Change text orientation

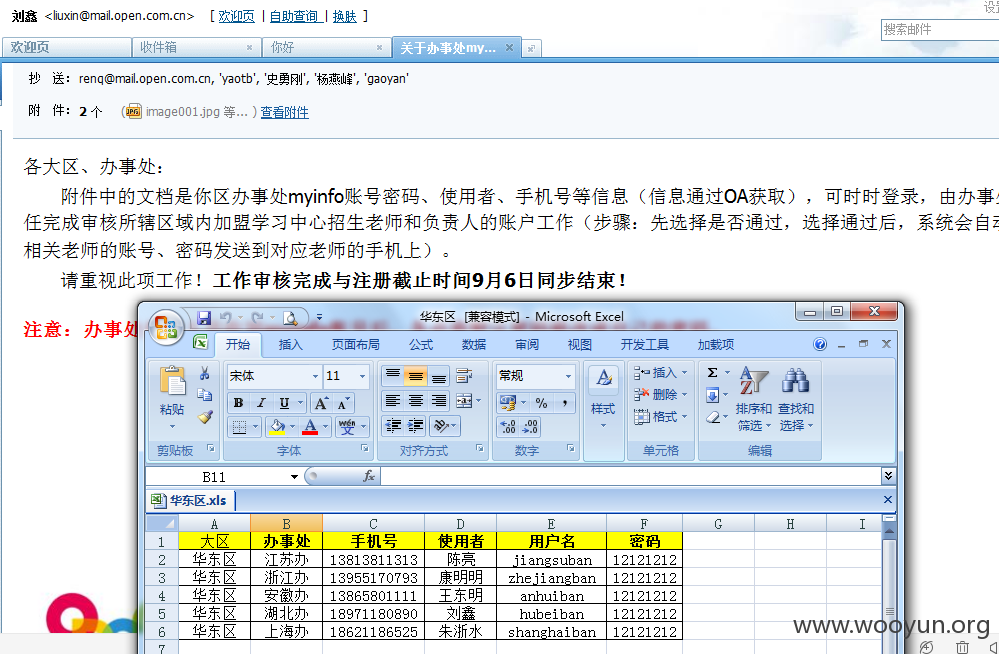tap(441, 426)
